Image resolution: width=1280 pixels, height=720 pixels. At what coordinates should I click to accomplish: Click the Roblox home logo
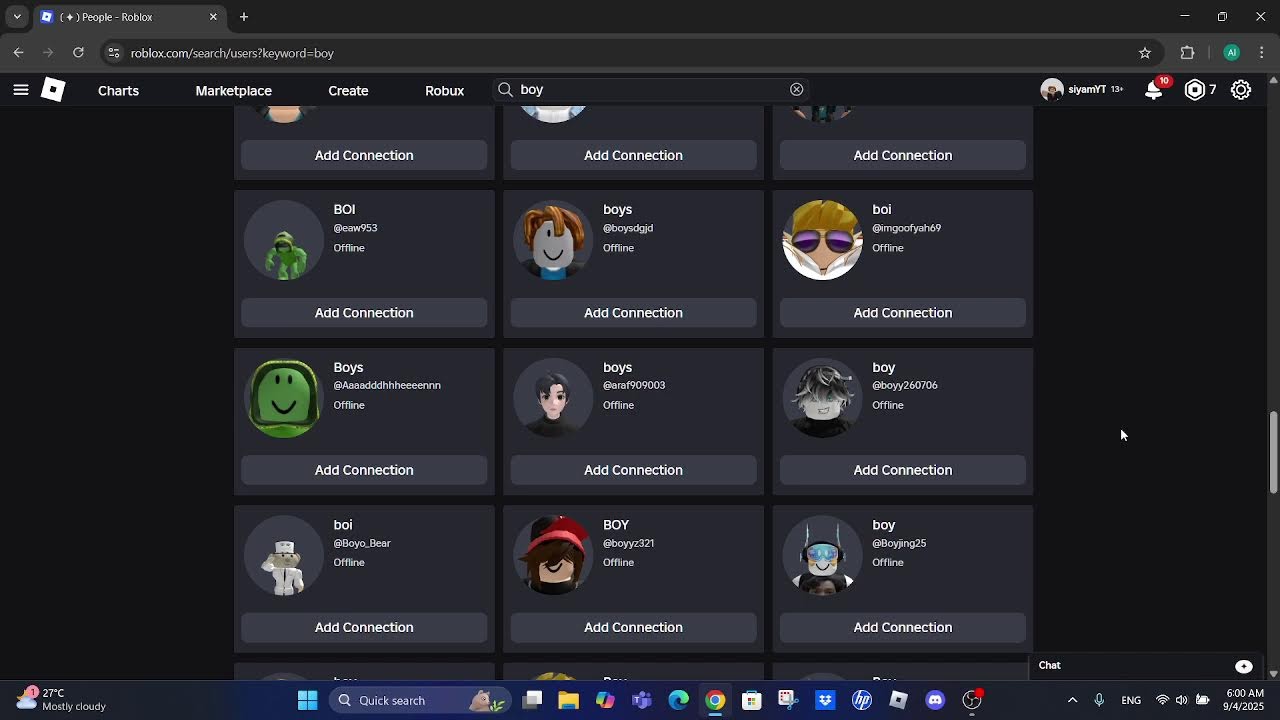coord(53,90)
